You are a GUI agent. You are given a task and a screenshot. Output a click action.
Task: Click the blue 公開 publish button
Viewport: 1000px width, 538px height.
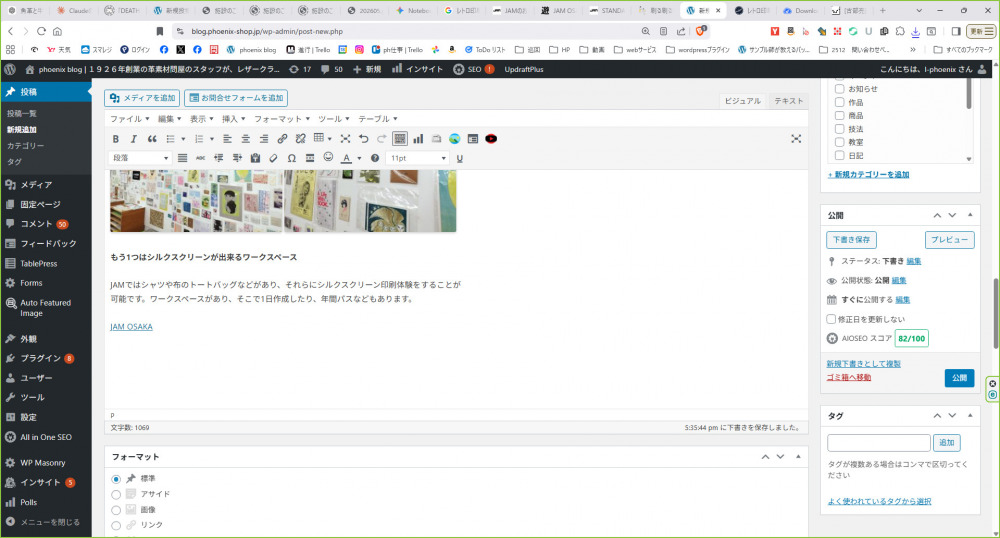click(958, 378)
